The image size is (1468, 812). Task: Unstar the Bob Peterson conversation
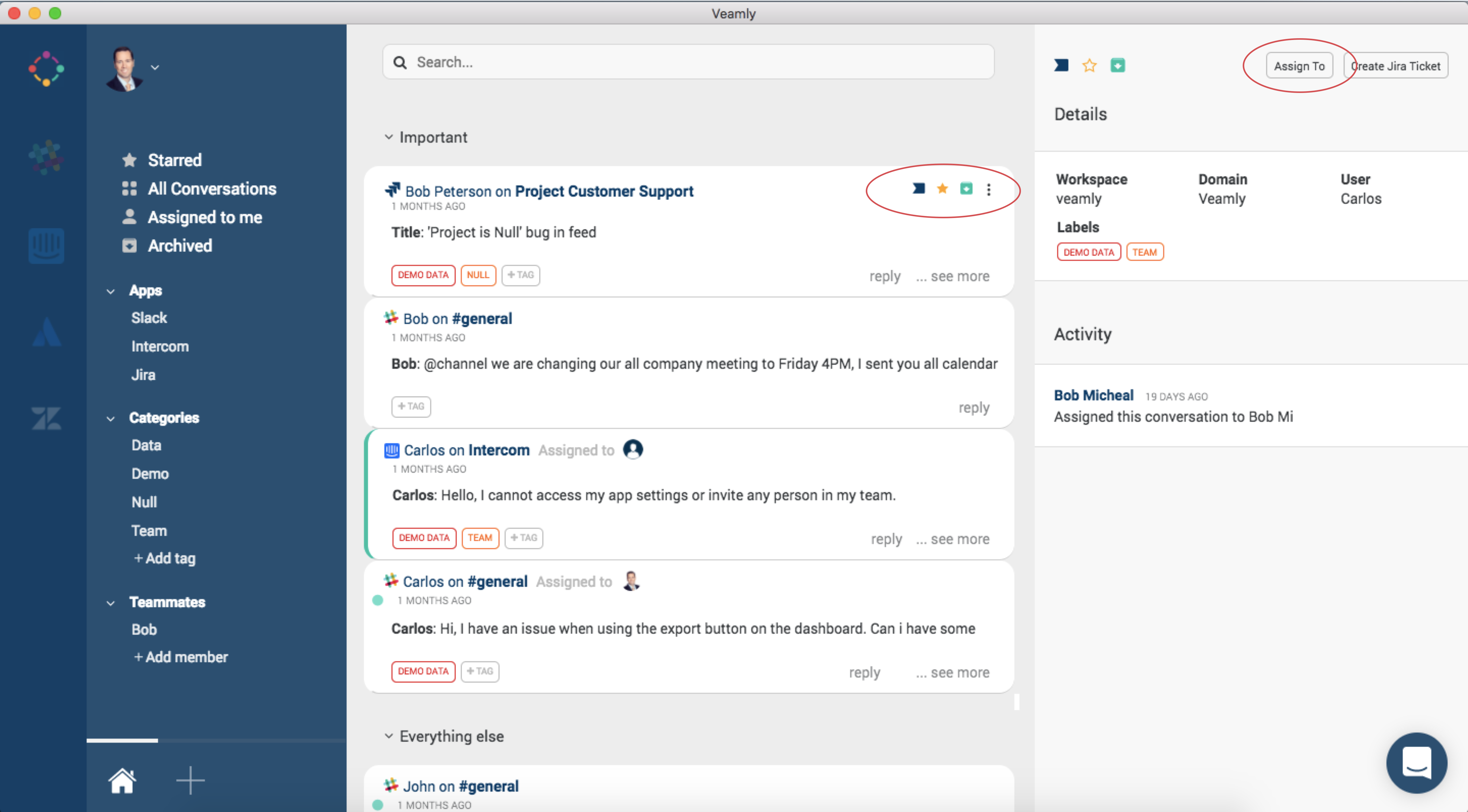tap(942, 188)
